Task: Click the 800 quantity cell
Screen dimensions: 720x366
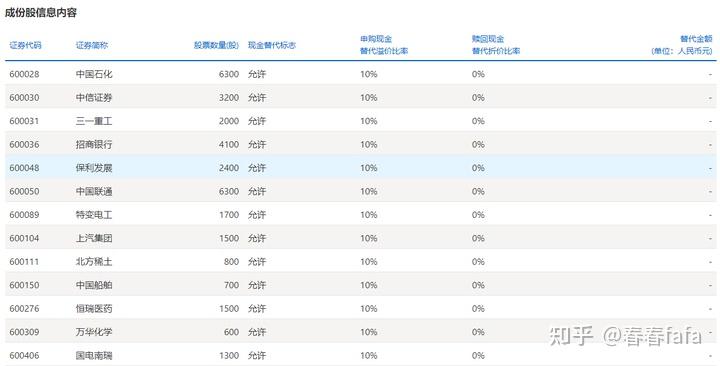Action: tap(231, 261)
